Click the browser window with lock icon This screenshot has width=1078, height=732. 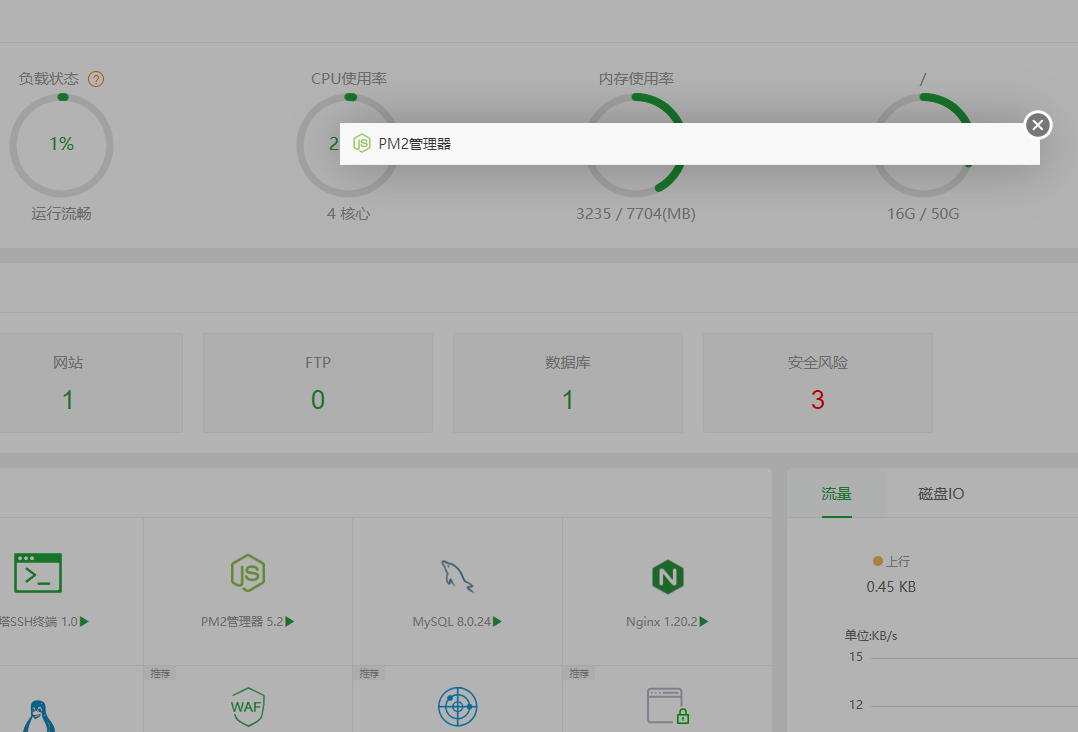pyautogui.click(x=668, y=706)
